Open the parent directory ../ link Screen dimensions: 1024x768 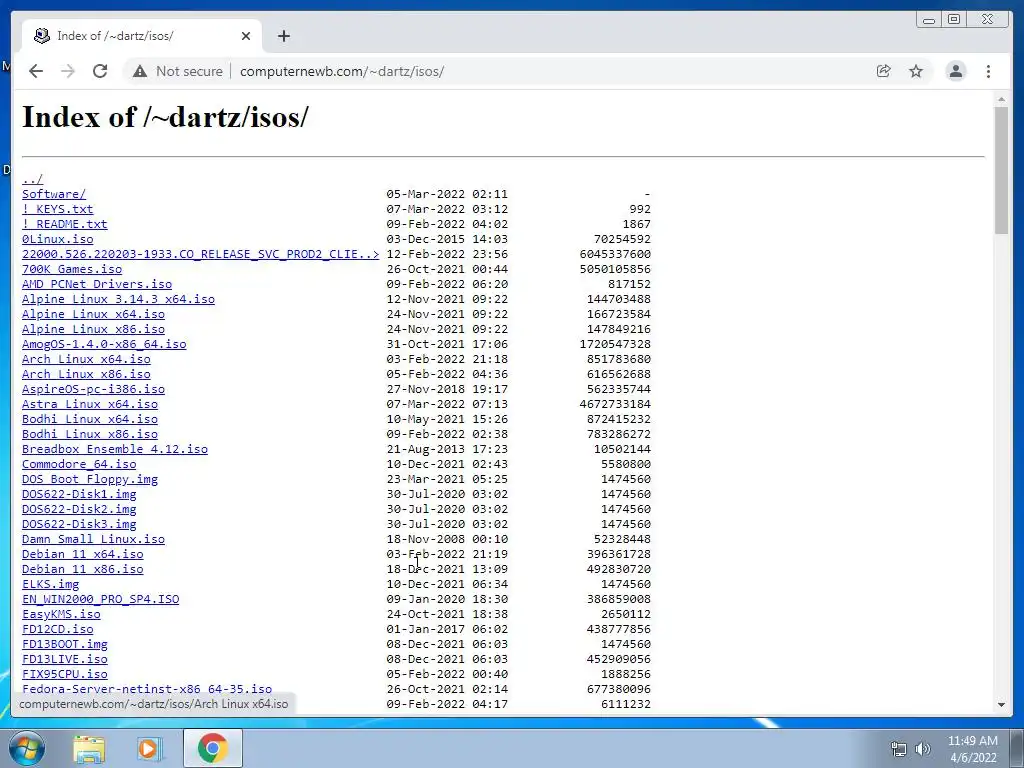click(x=33, y=179)
